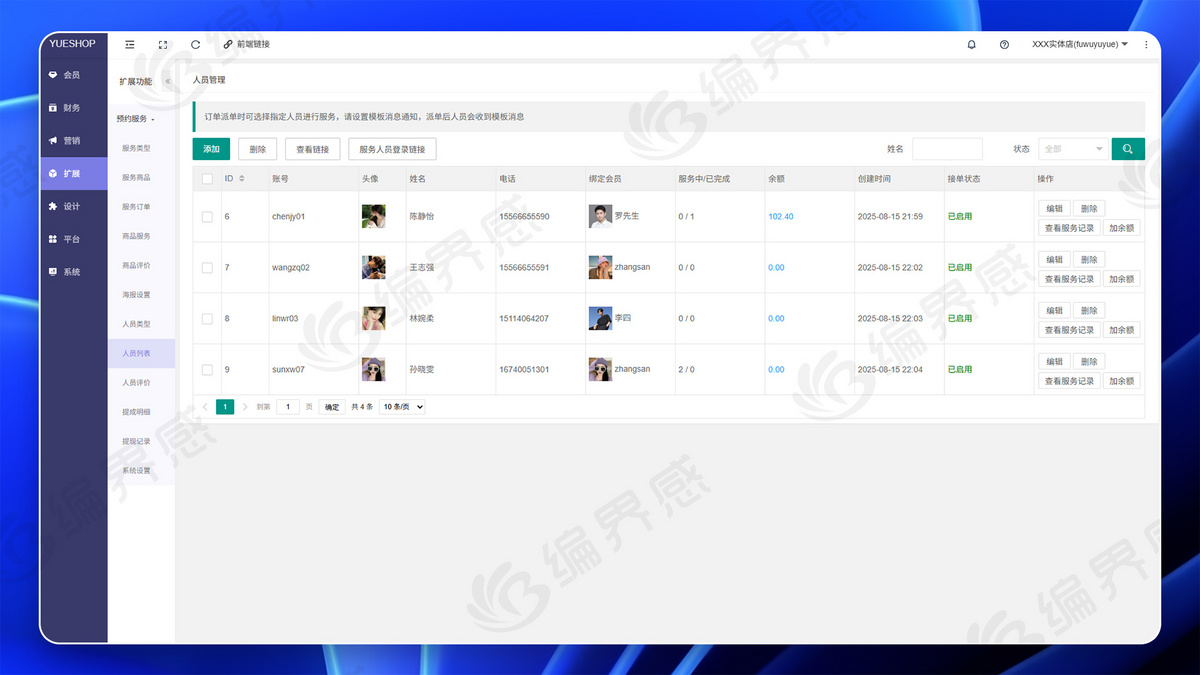Viewport: 1200px width, 675px height.
Task: Select page 1 in pagination
Action: 225,407
